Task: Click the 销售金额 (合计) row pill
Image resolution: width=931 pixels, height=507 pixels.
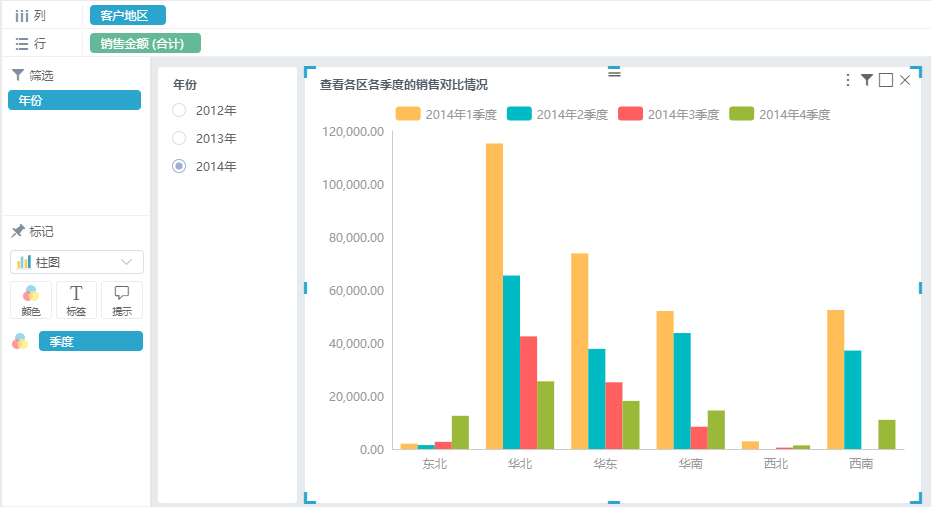Action: click(145, 43)
